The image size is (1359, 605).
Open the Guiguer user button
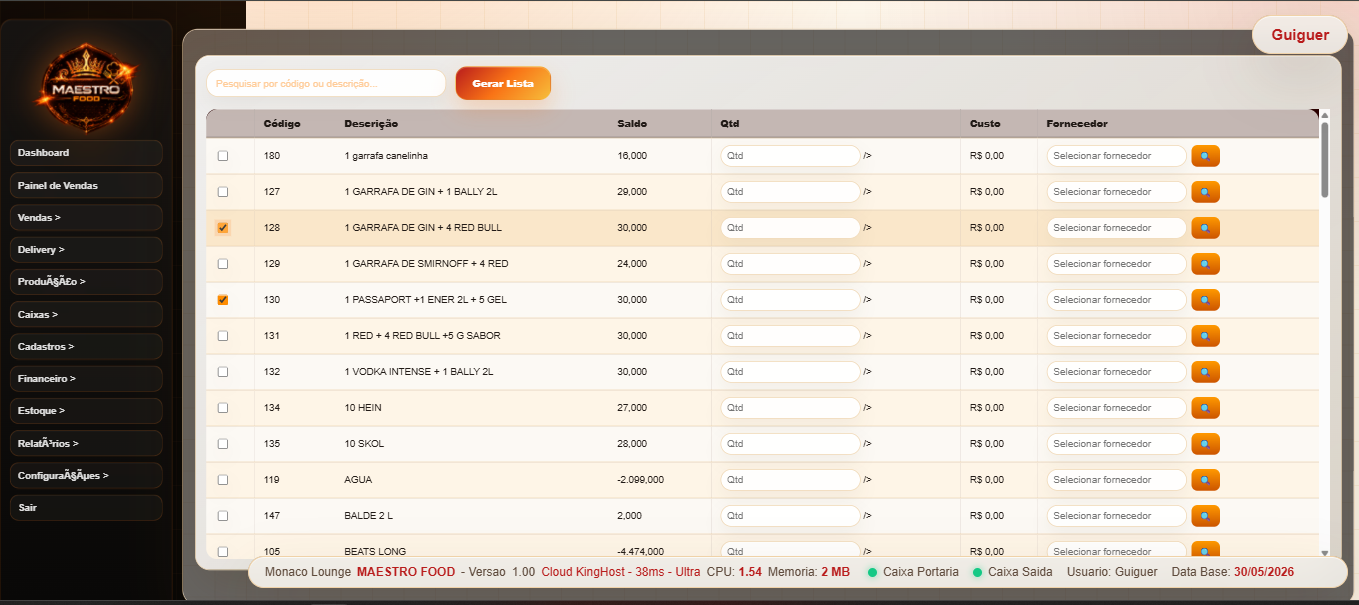(1300, 35)
